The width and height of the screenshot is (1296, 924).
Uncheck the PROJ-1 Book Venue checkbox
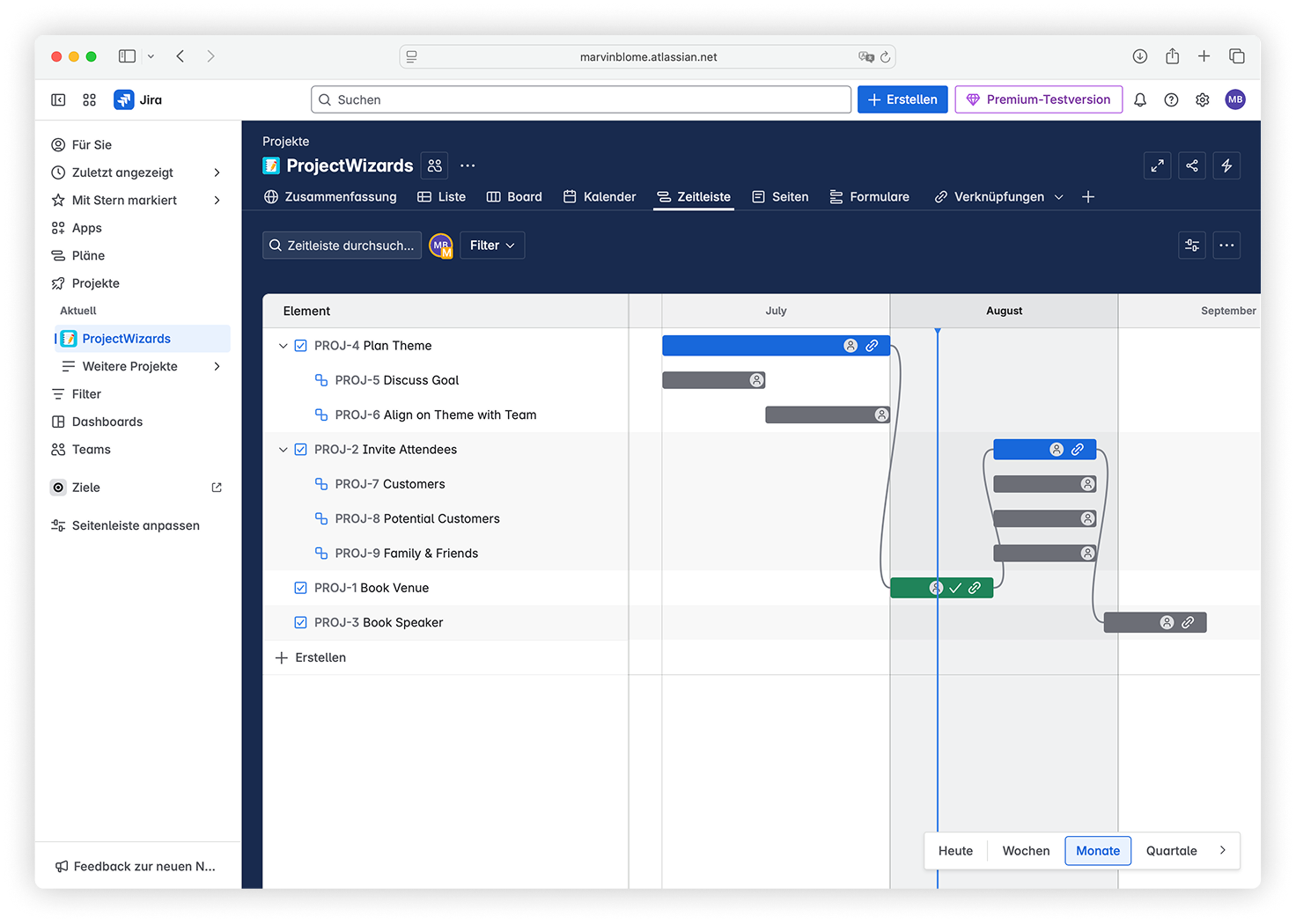pyautogui.click(x=300, y=588)
